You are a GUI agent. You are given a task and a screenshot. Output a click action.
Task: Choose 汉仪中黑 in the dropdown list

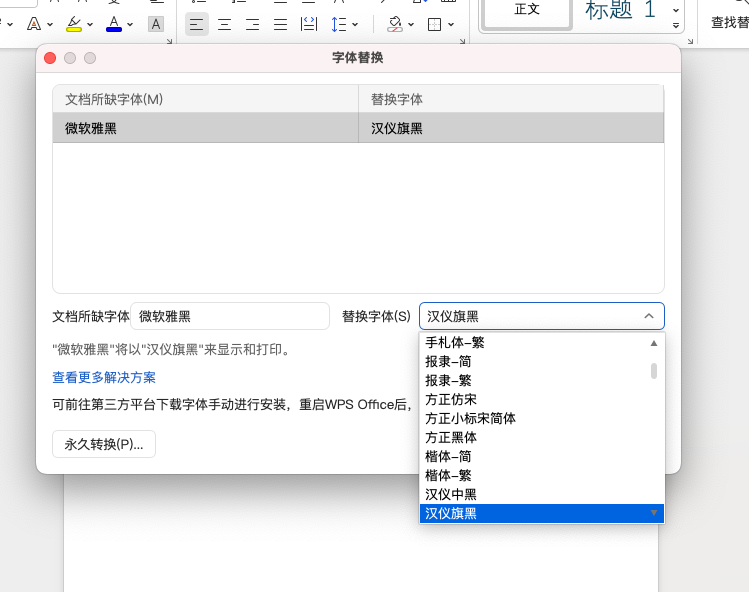(450, 494)
